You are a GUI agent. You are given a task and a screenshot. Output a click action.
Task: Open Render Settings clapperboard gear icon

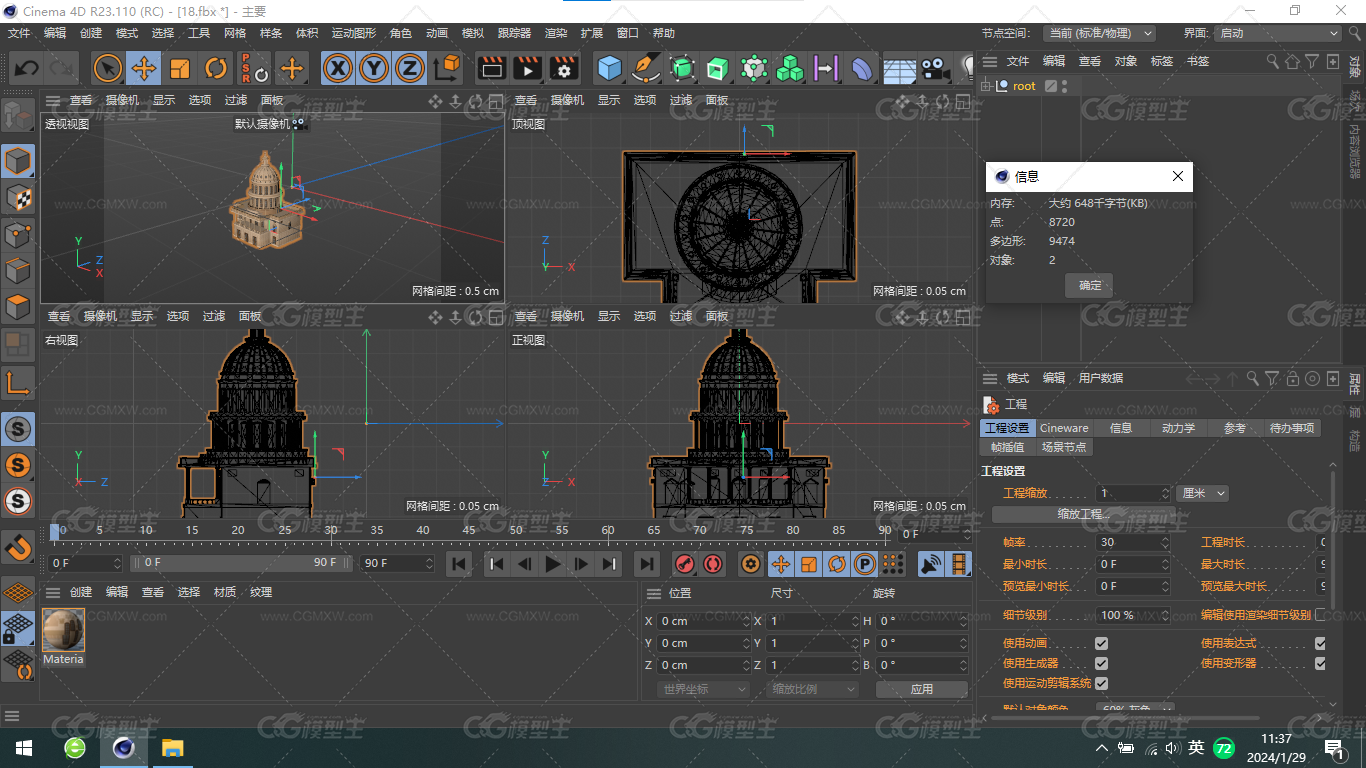564,68
